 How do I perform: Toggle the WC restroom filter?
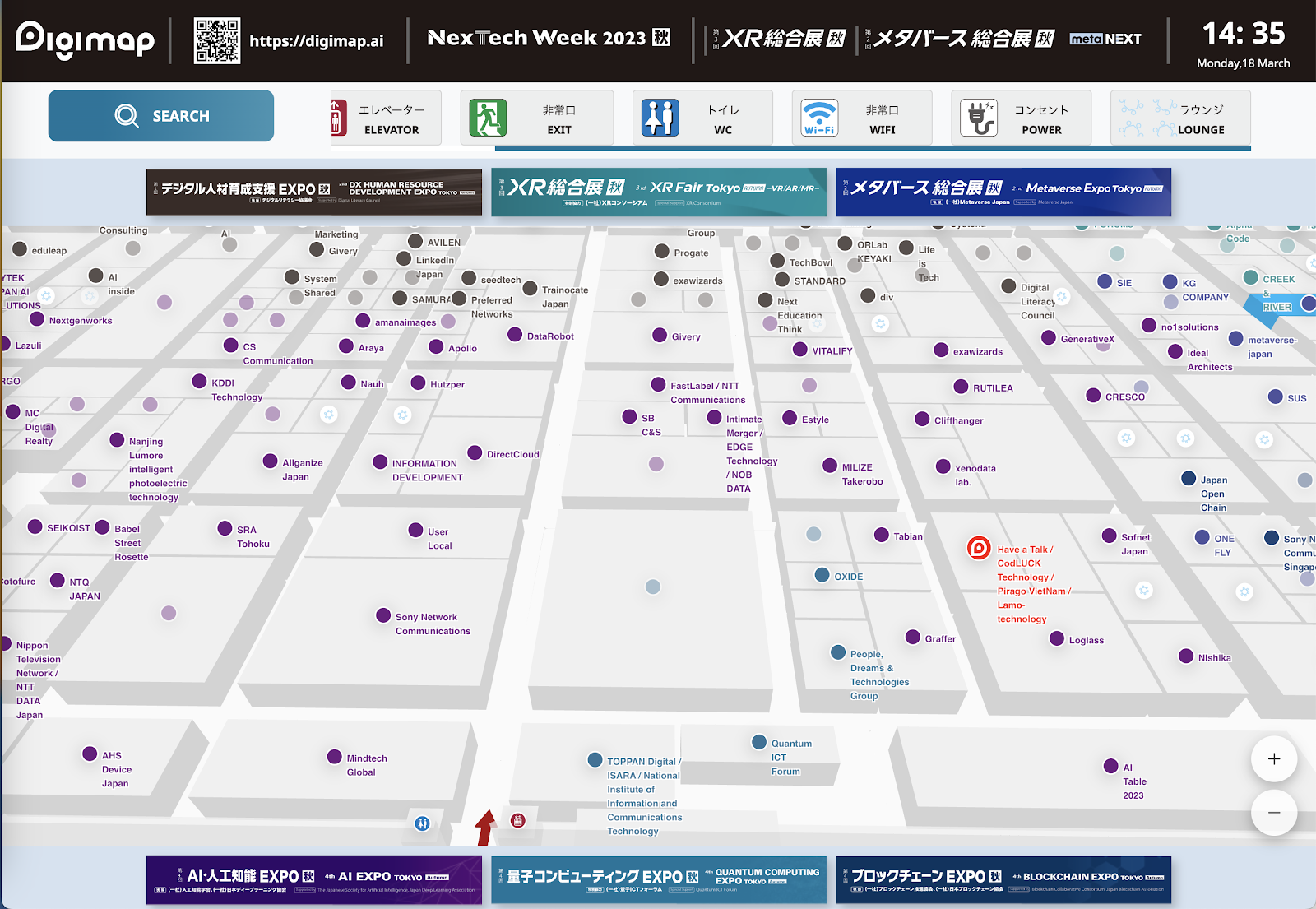pyautogui.click(x=702, y=118)
